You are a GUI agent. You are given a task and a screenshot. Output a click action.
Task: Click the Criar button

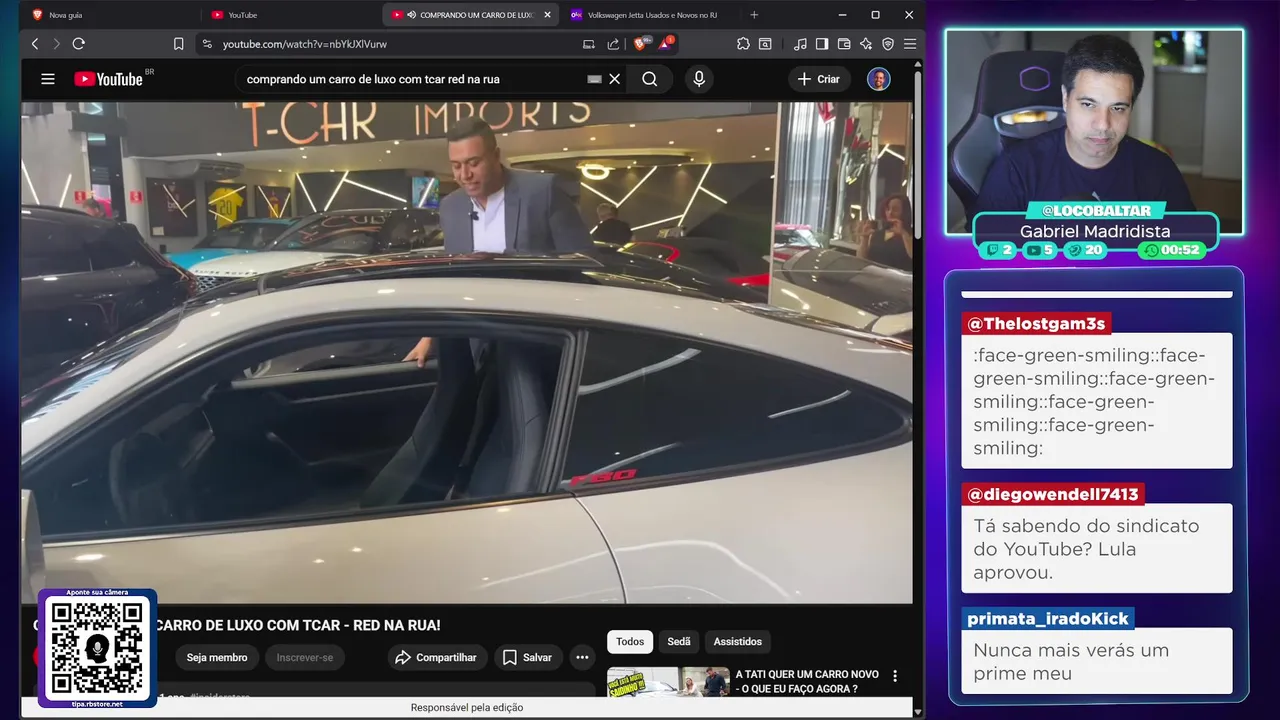coord(819,79)
